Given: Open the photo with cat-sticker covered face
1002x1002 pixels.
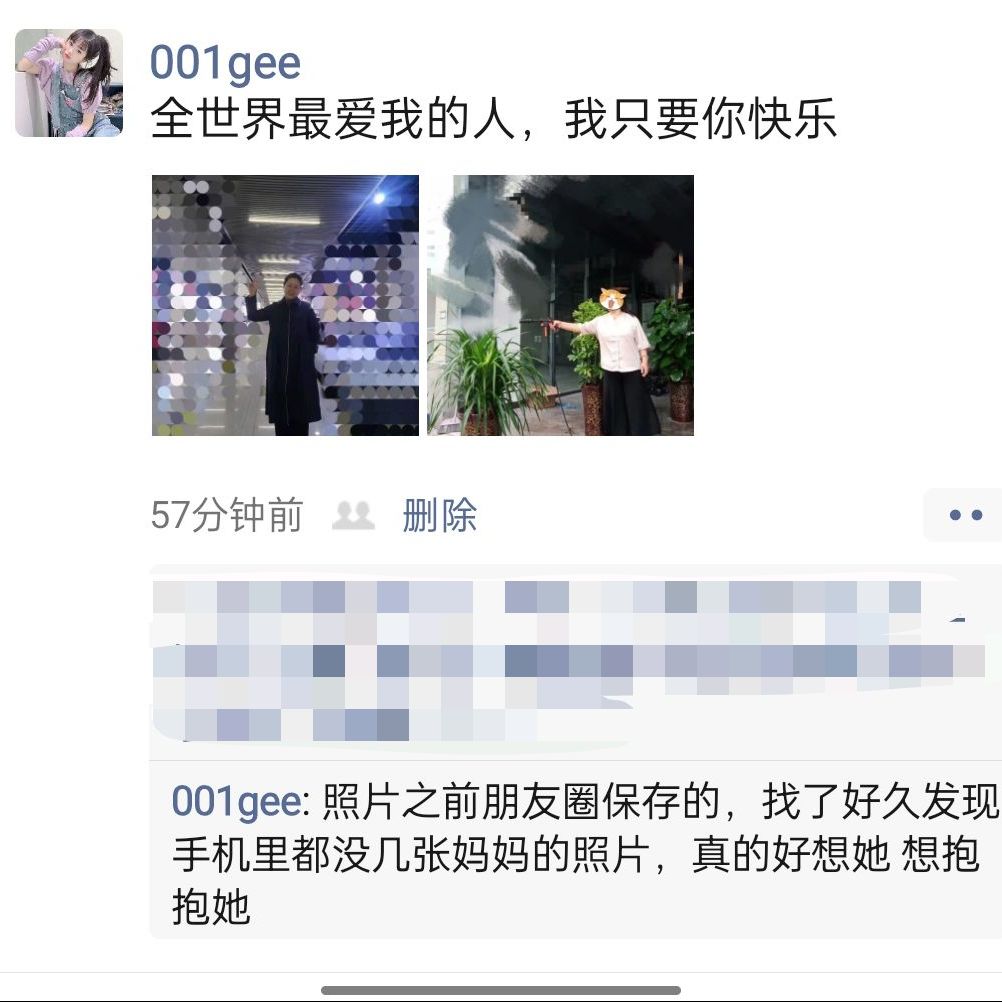Looking at the screenshot, I should pyautogui.click(x=560, y=305).
